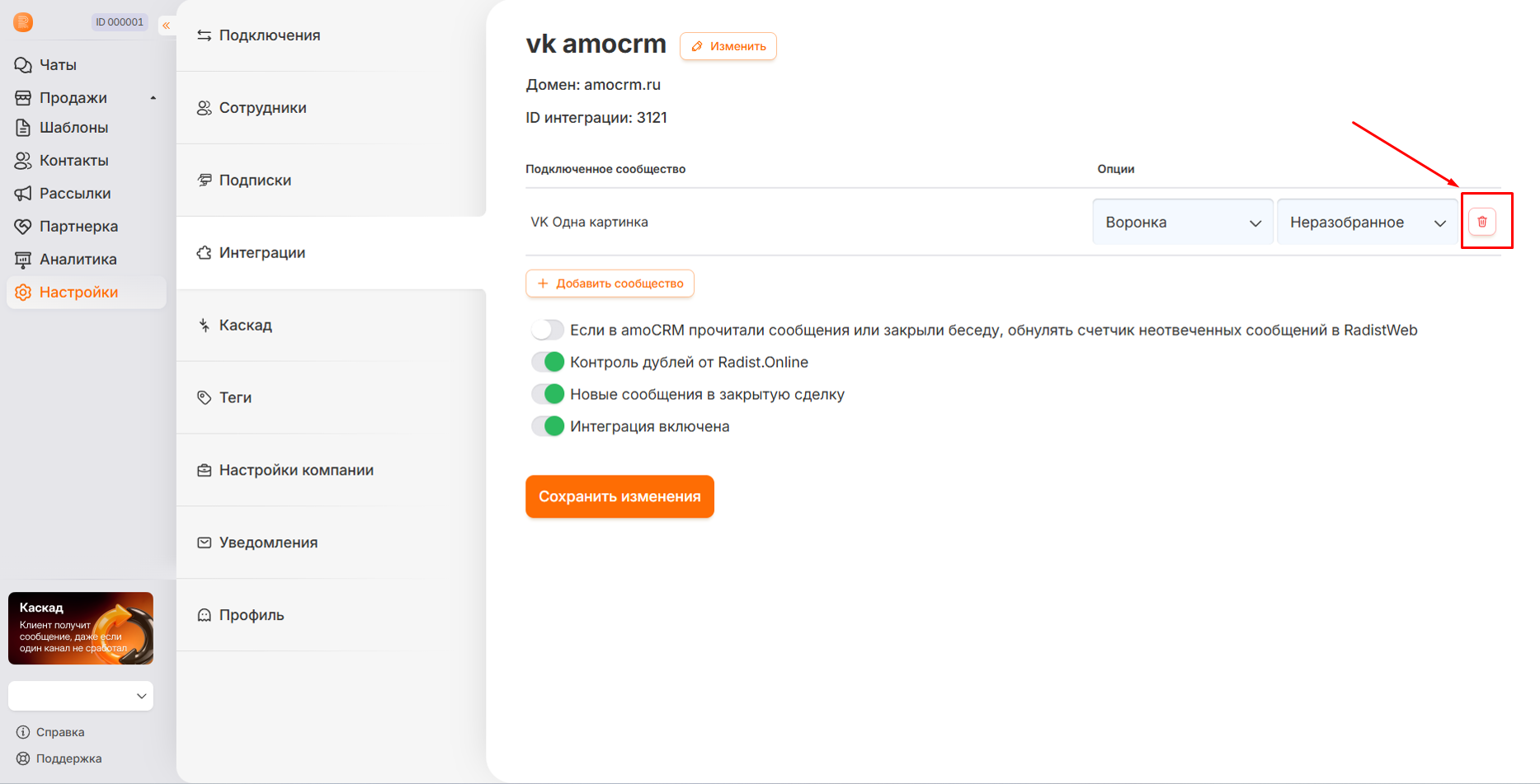
Task: Open Чаты from the sidebar
Action: (58, 65)
